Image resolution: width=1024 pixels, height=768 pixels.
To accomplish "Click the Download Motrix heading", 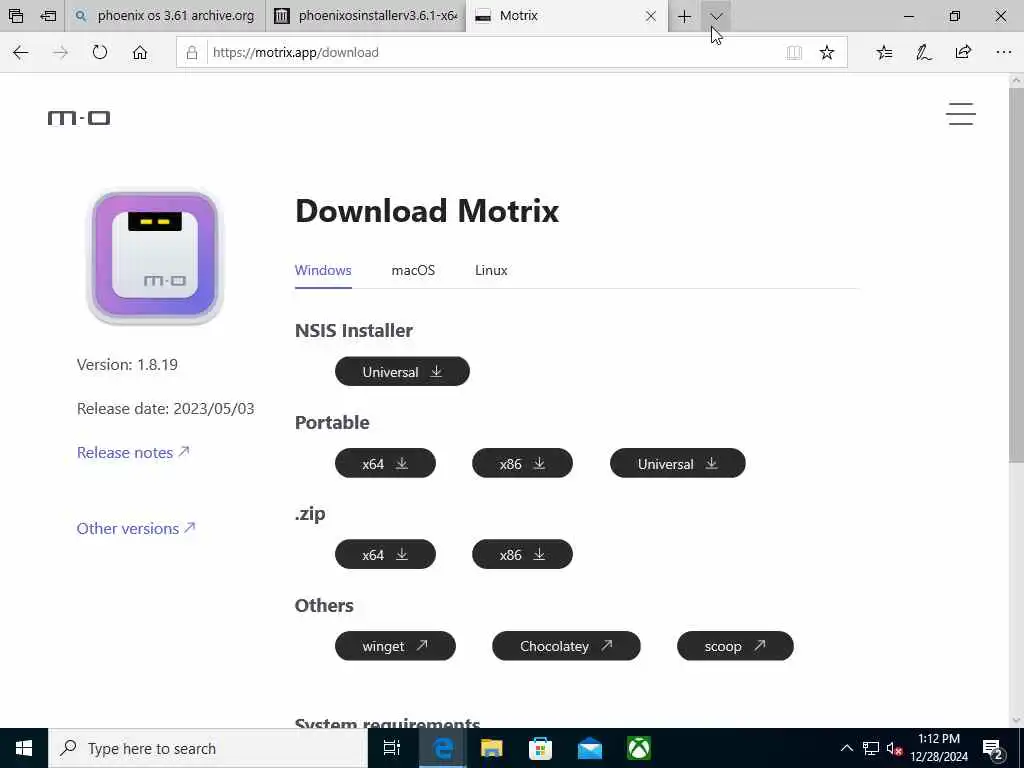I will pyautogui.click(x=427, y=211).
